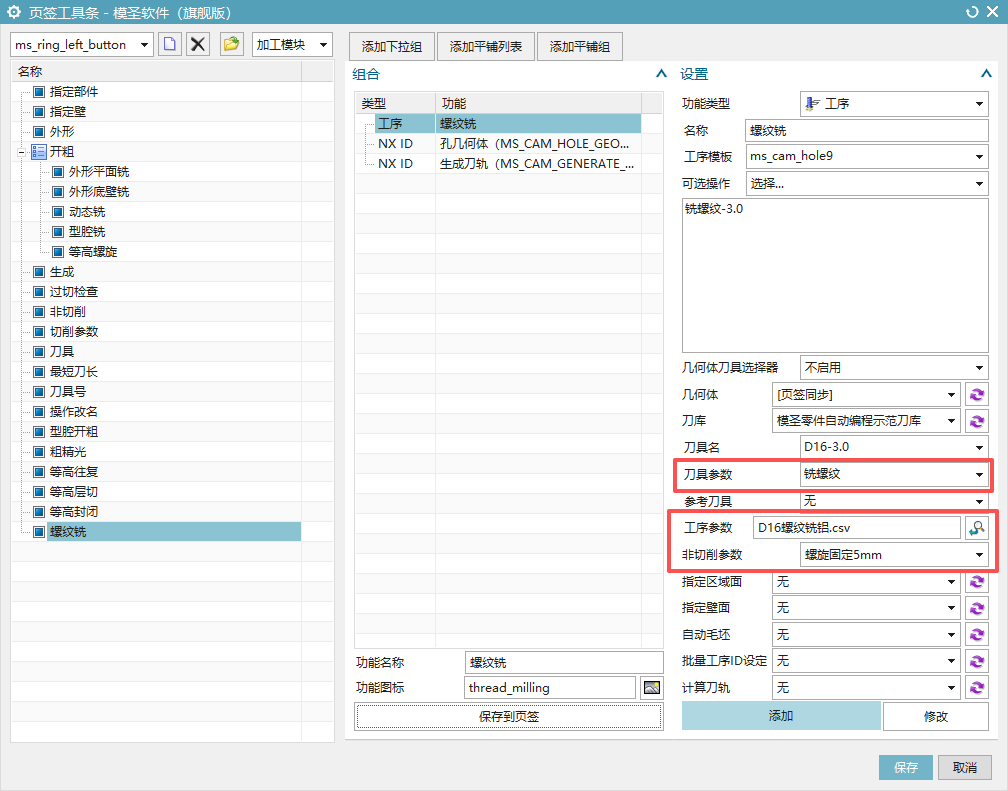
Task: Click the 工序参数 D16螺纹铣铝.csv field
Action: coord(857,528)
